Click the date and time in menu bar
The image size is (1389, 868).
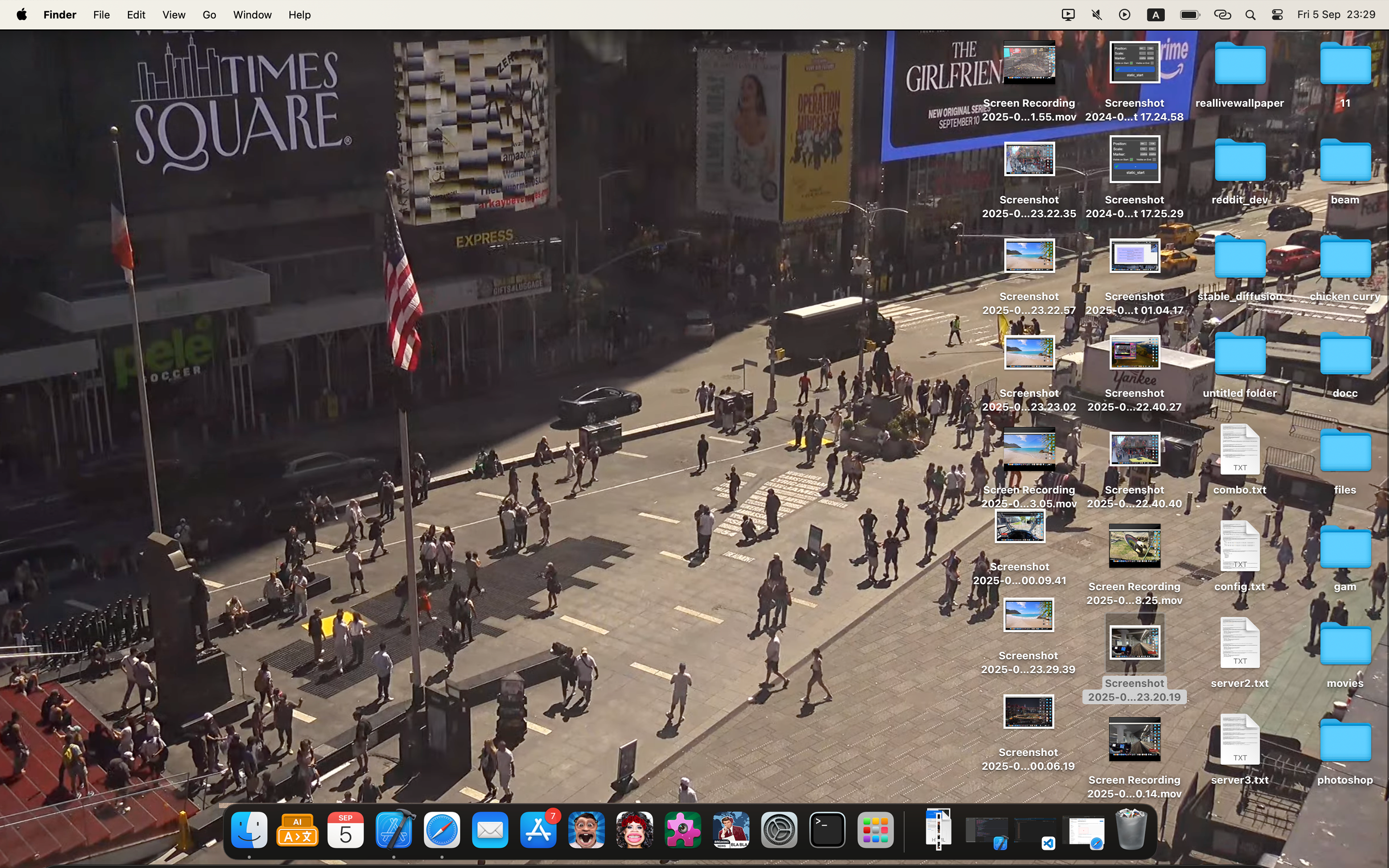(x=1335, y=15)
